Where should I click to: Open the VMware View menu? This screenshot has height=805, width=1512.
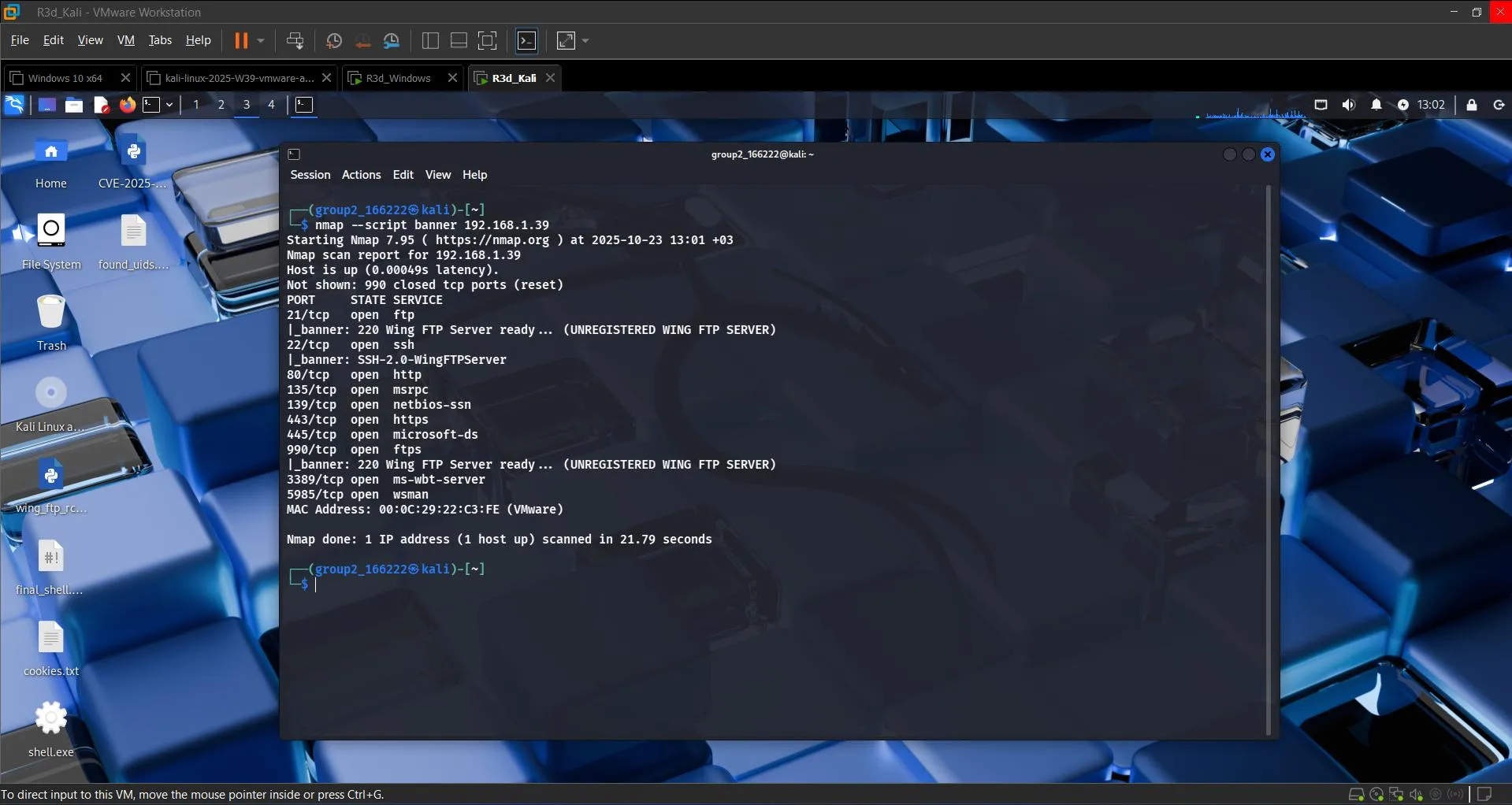[x=90, y=40]
